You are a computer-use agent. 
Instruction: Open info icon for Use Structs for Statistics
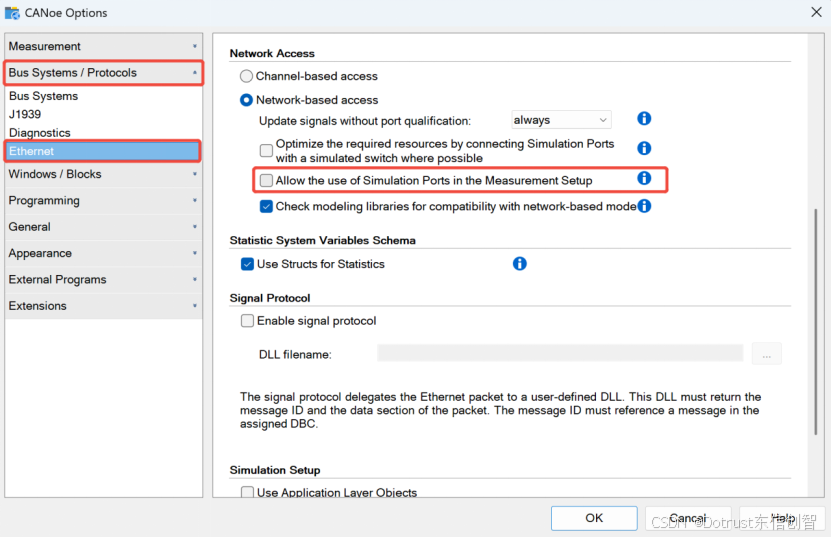pyautogui.click(x=519, y=263)
